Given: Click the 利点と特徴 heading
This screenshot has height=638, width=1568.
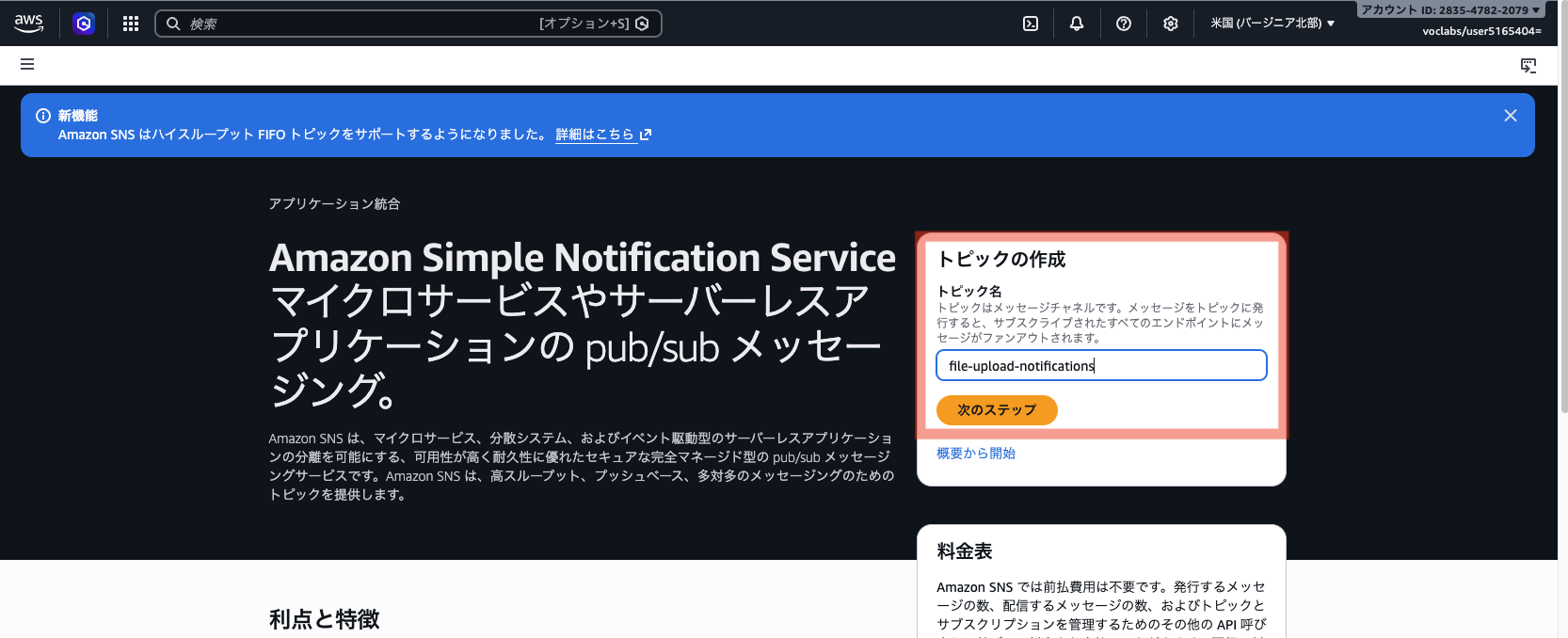Looking at the screenshot, I should pos(325,619).
